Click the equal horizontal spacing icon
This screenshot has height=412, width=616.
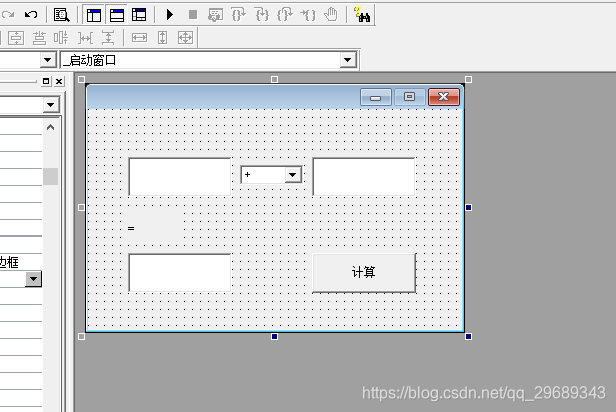pos(85,38)
